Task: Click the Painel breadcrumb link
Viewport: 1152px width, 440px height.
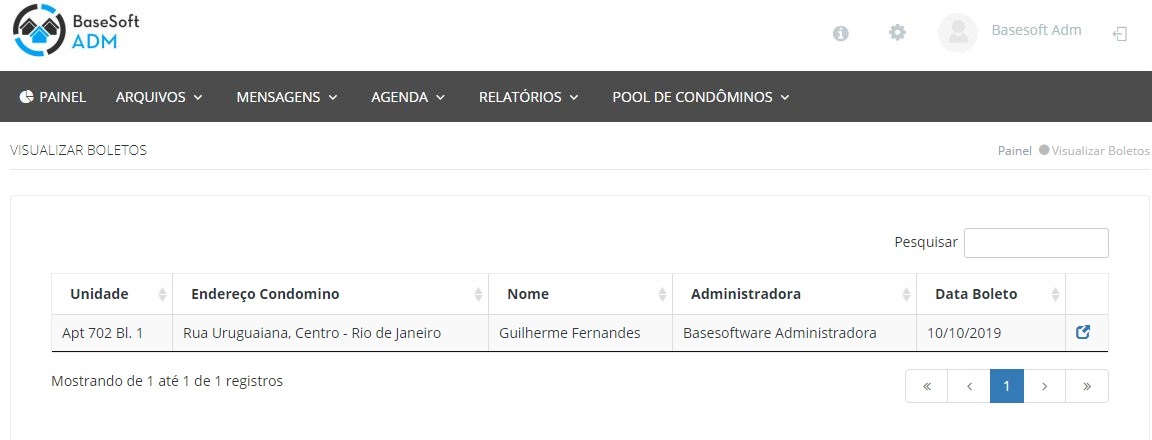Action: tap(1014, 151)
